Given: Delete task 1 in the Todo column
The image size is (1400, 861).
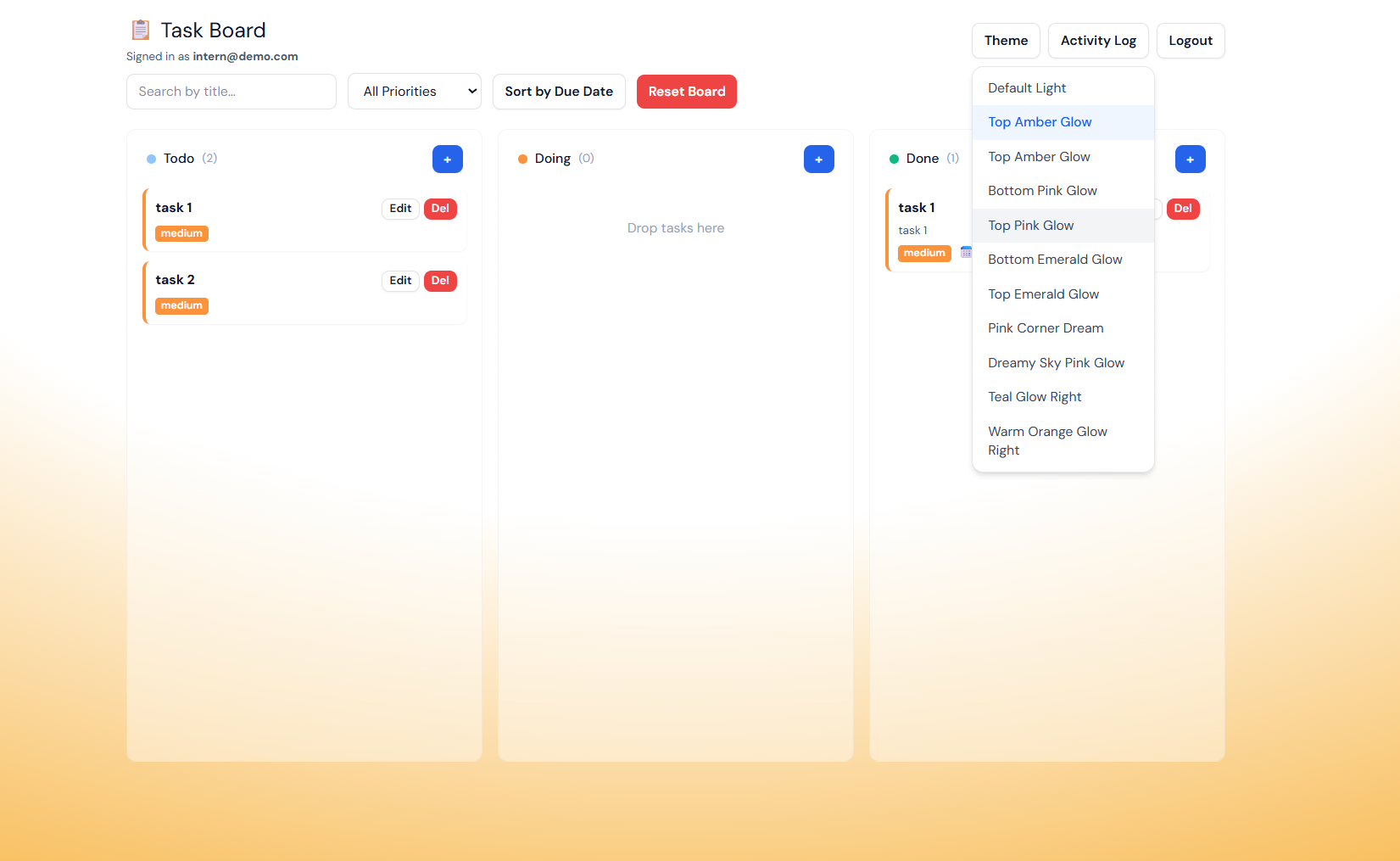Looking at the screenshot, I should pos(440,209).
